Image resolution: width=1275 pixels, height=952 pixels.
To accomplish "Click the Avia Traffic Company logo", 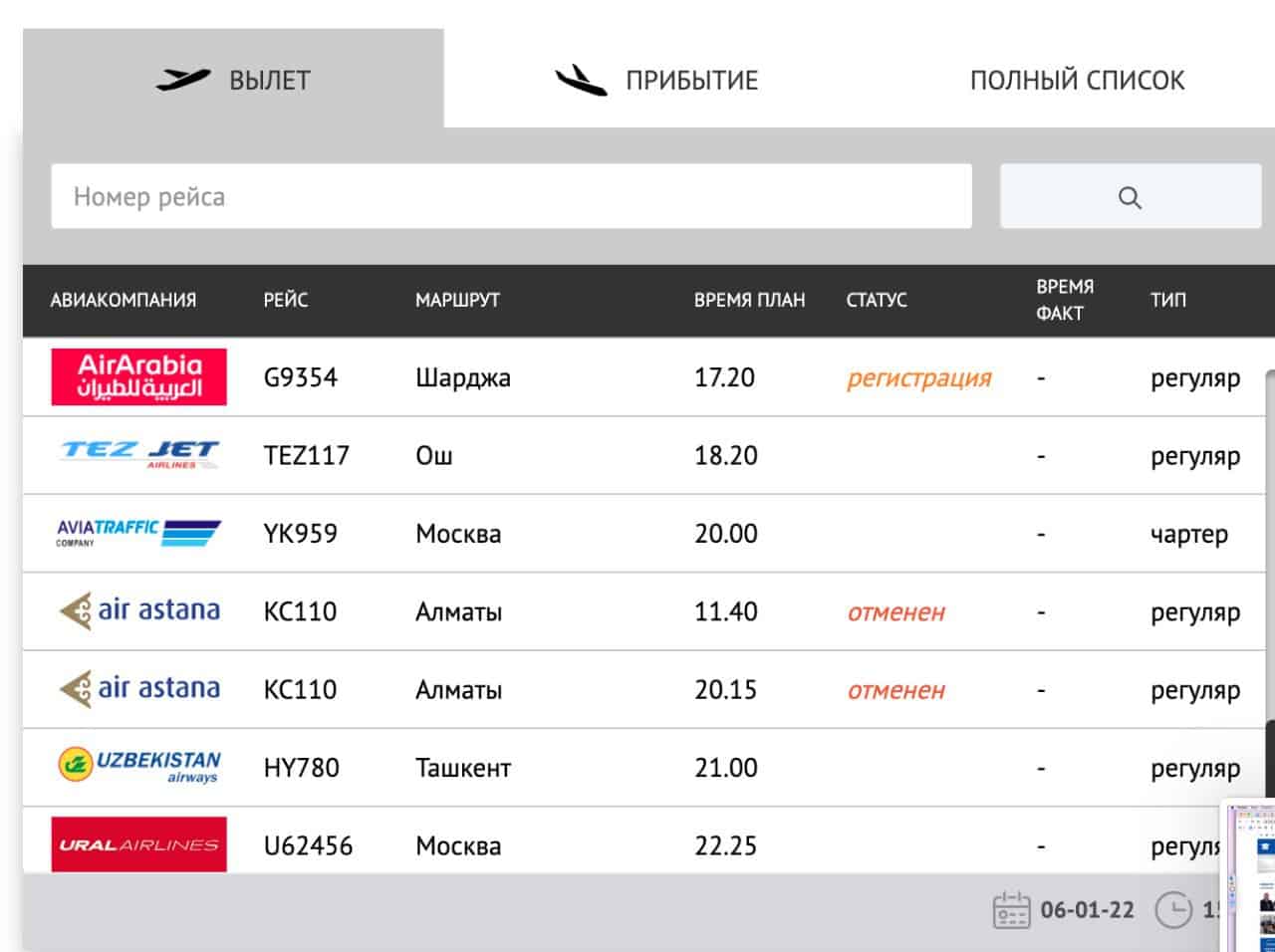I will pyautogui.click(x=138, y=533).
